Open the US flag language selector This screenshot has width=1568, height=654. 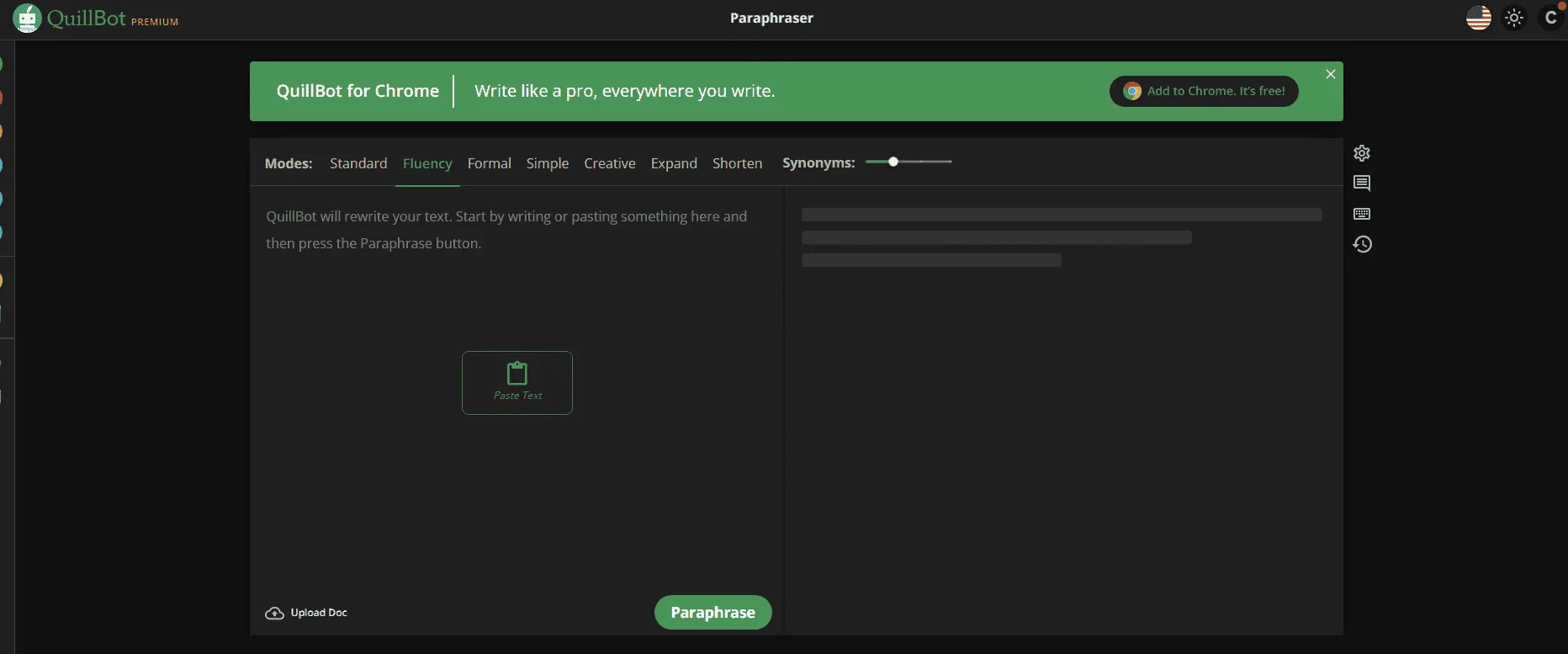tap(1478, 18)
